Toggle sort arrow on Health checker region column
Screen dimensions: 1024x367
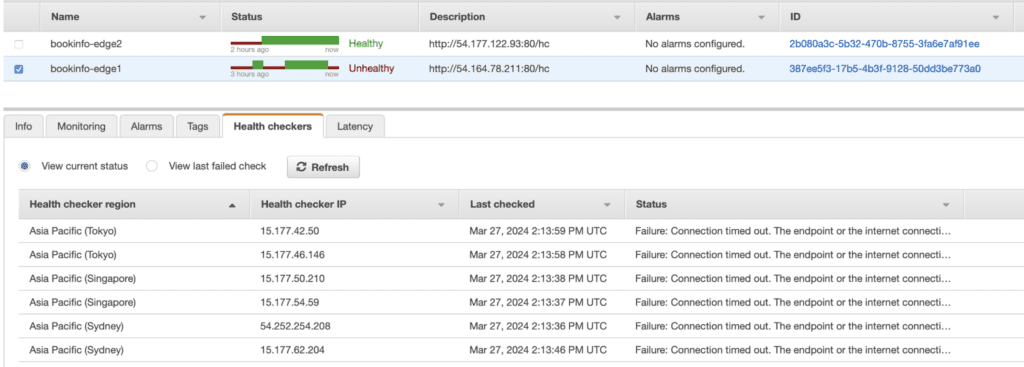(x=232, y=205)
